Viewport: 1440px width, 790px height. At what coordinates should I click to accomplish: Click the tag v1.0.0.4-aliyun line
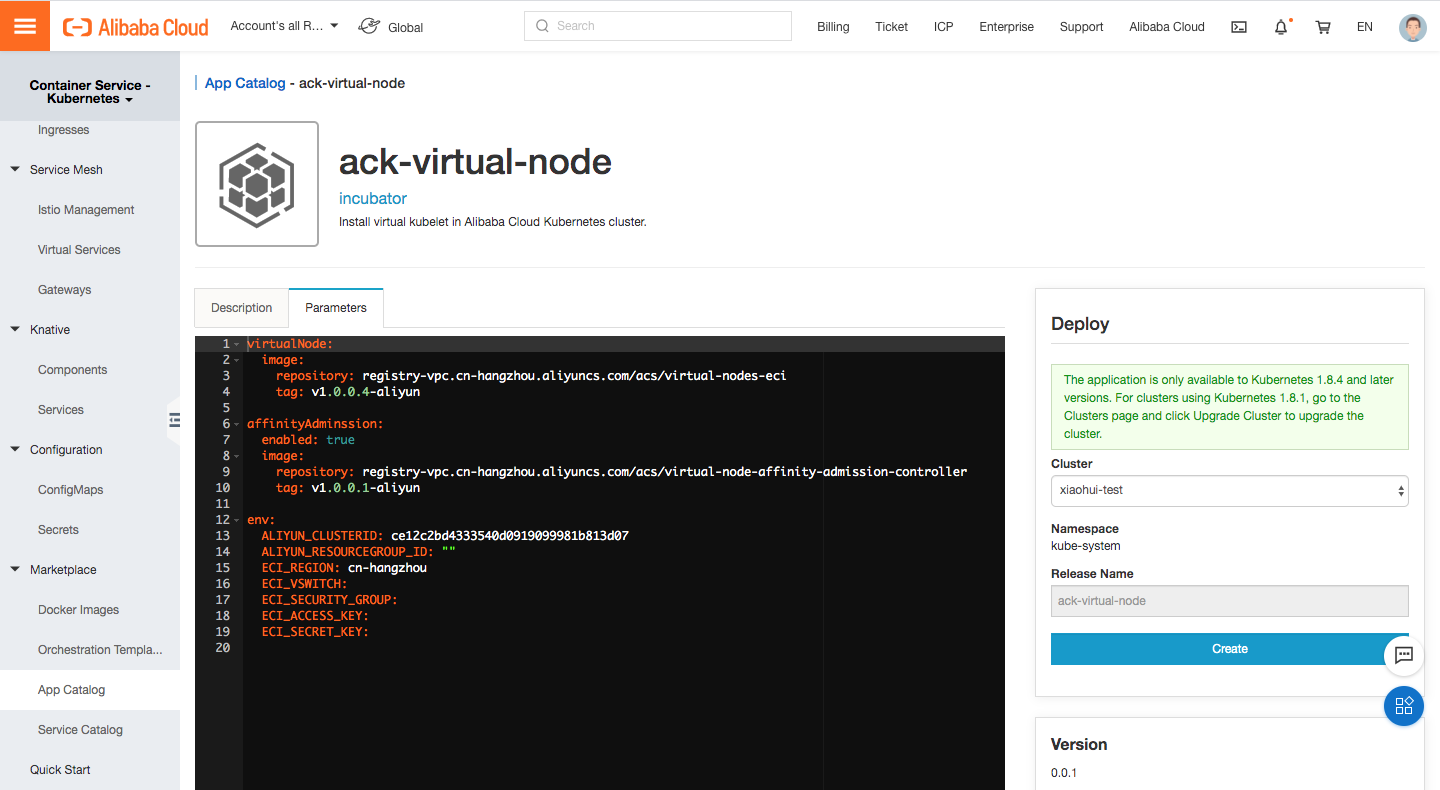coord(348,392)
